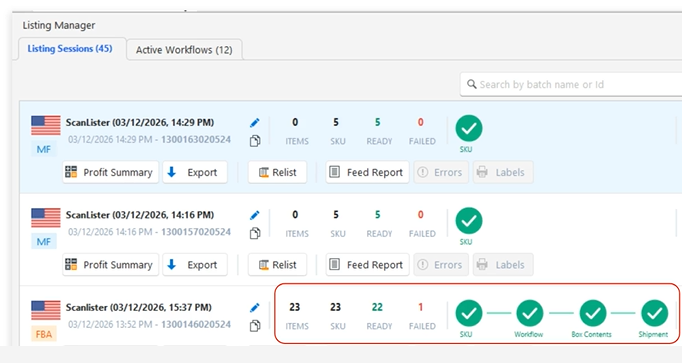Click the FBA badge of 15:37 PM session
This screenshot has height=363, width=682.
coord(43,334)
